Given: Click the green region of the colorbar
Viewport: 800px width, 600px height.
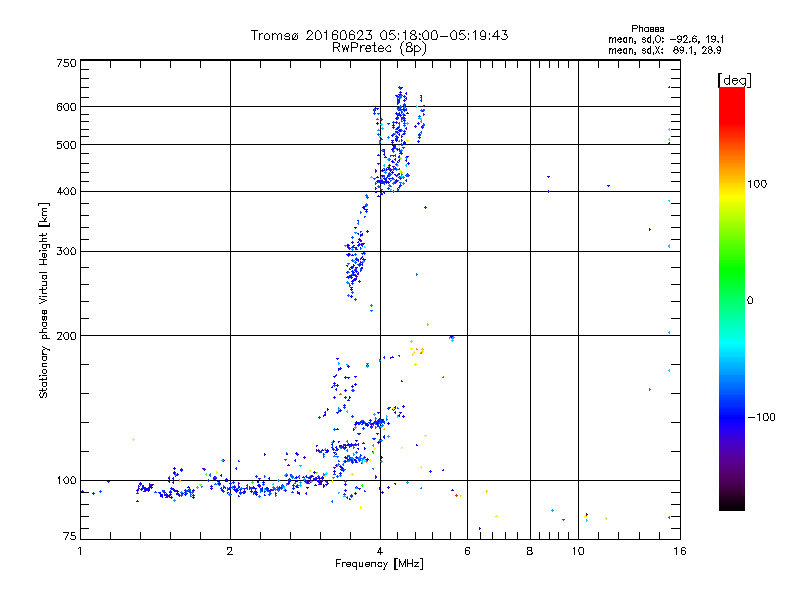Looking at the screenshot, I should (732, 270).
